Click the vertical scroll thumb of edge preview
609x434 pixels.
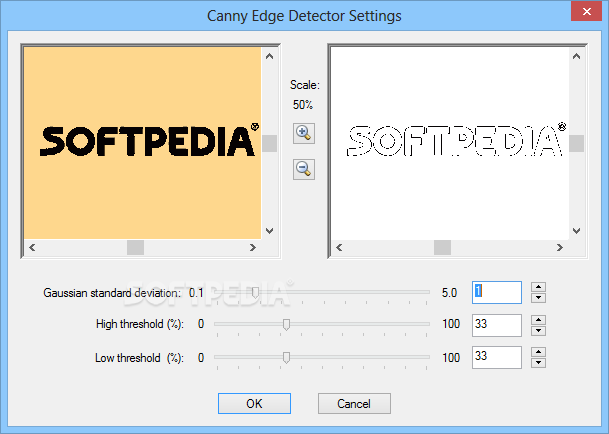[x=577, y=144]
